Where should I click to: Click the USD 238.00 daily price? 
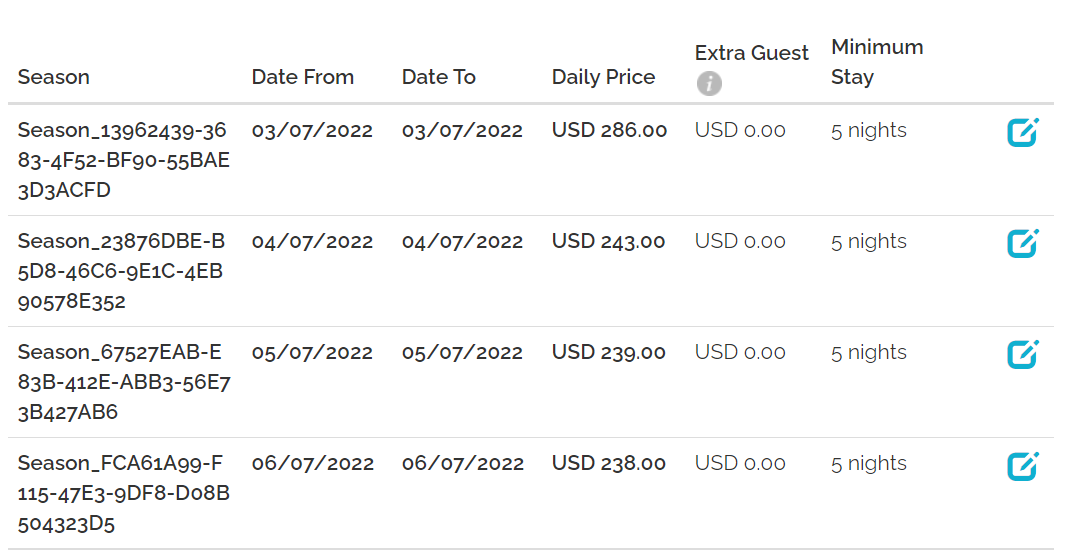click(609, 464)
